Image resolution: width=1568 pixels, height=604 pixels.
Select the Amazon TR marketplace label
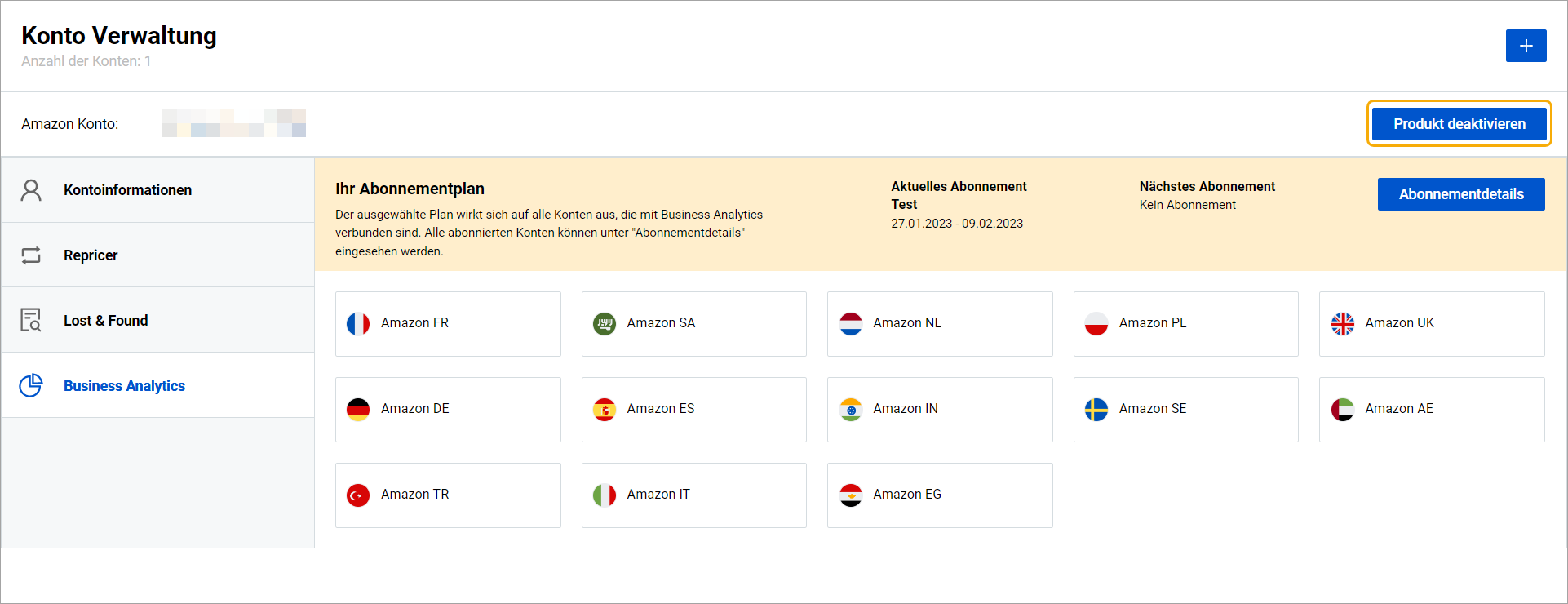(414, 495)
